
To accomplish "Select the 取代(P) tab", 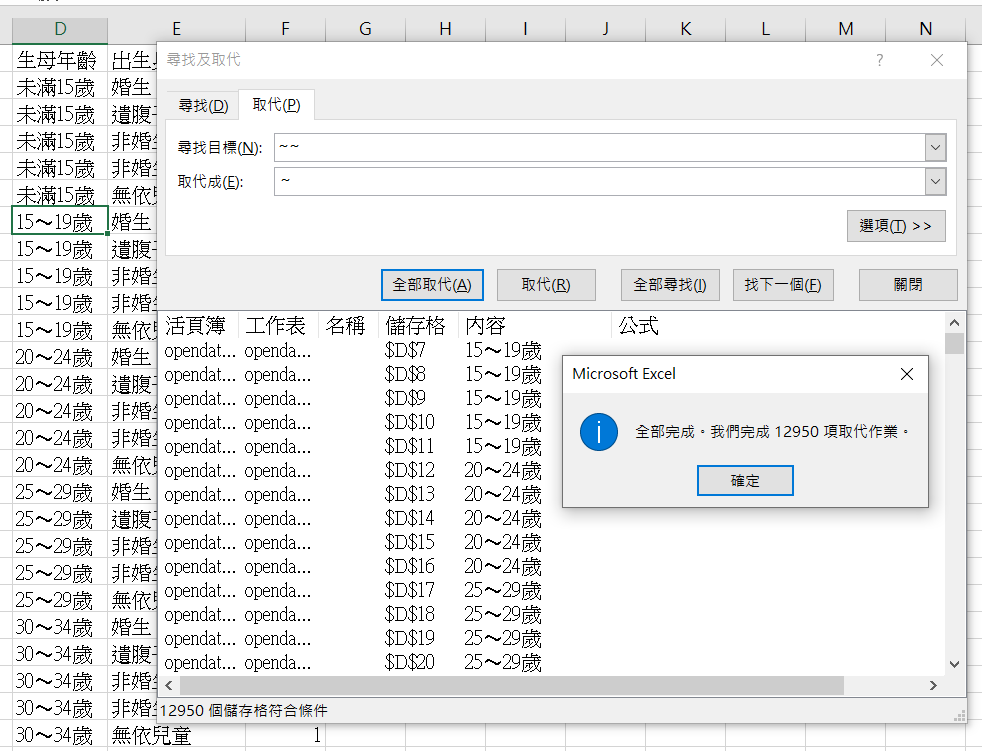I will tap(276, 106).
